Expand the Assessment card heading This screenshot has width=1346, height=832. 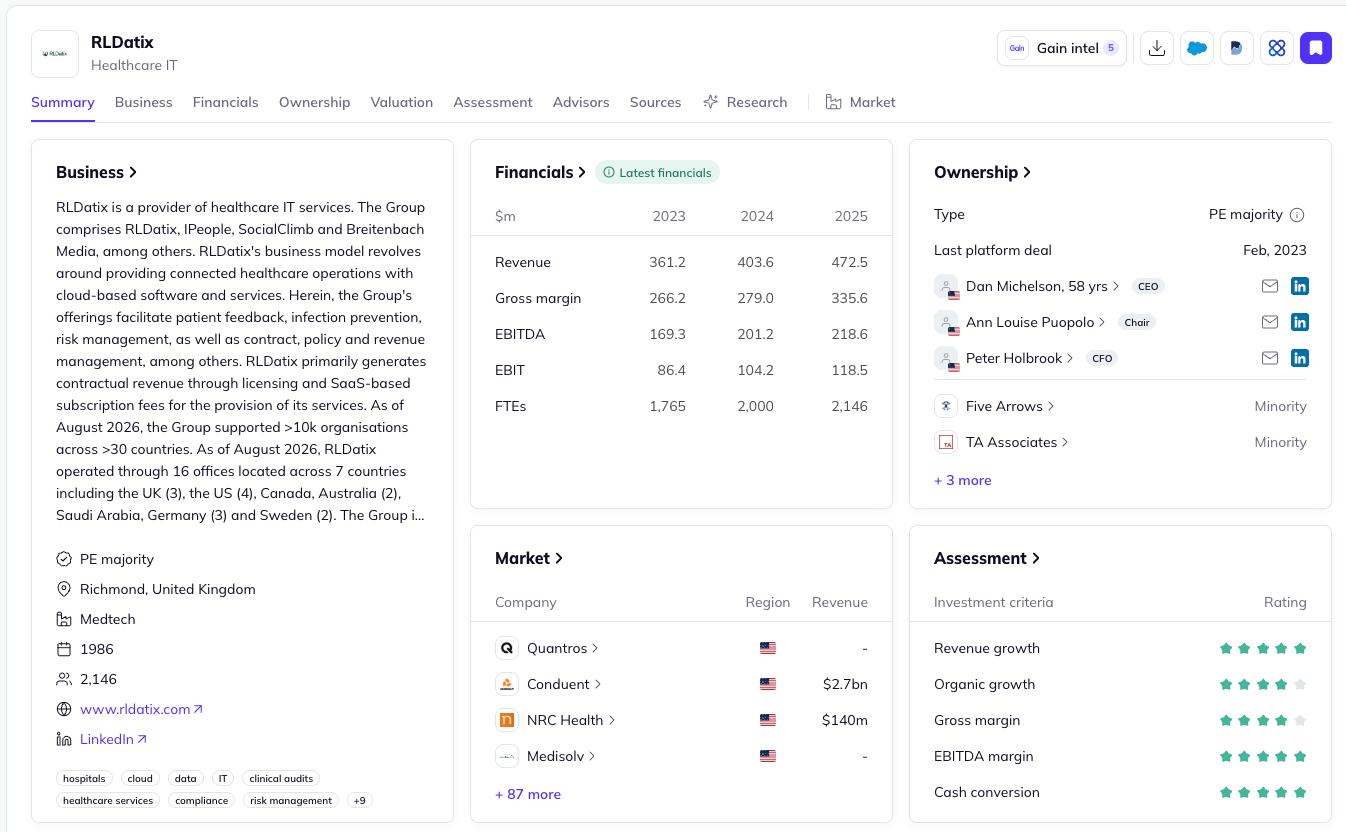[987, 558]
